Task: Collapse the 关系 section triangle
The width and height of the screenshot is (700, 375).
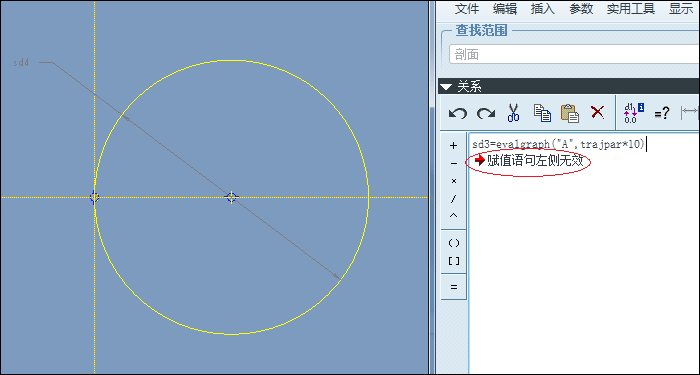Action: point(446,86)
